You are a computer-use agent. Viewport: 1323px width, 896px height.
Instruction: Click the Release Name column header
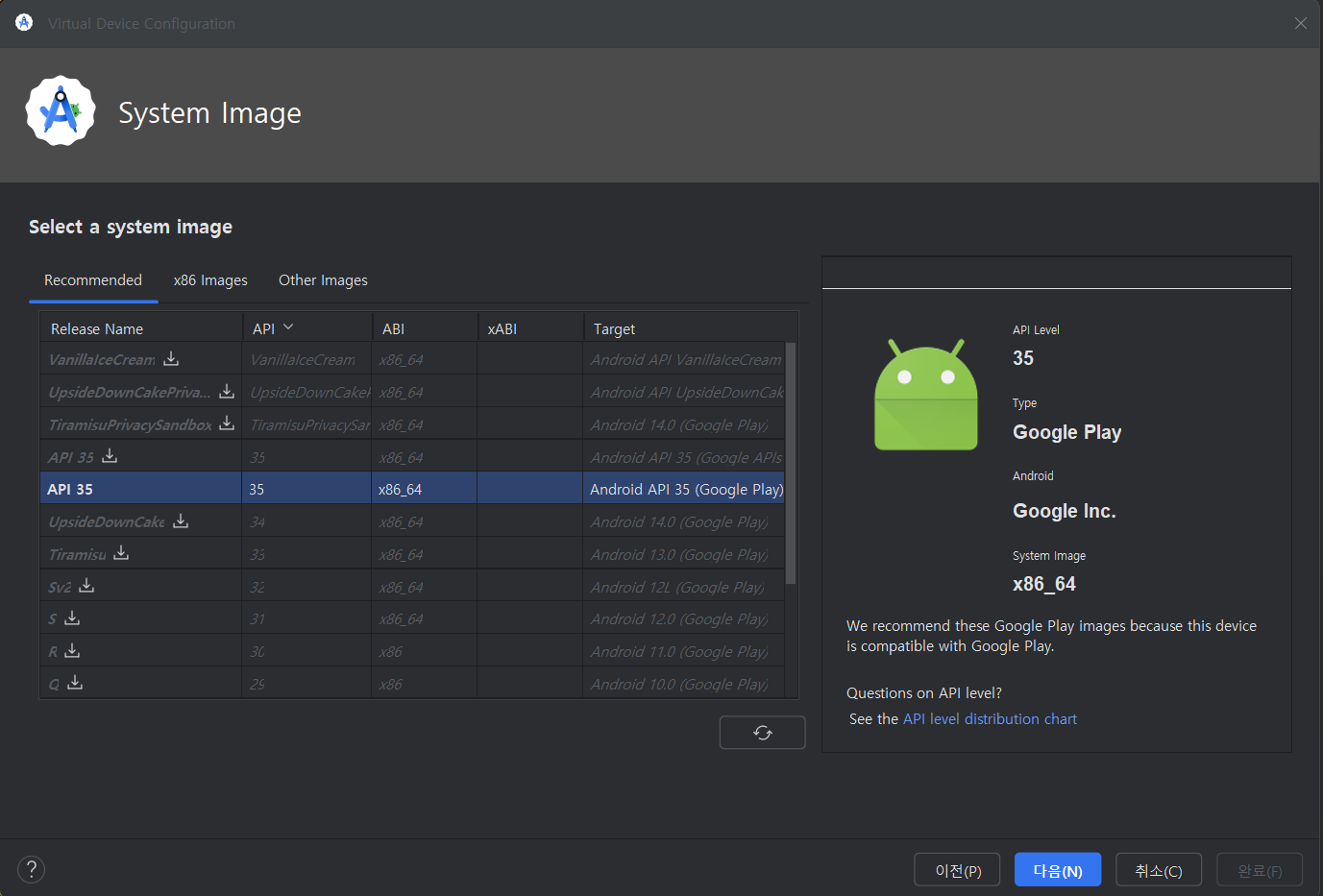tap(140, 328)
